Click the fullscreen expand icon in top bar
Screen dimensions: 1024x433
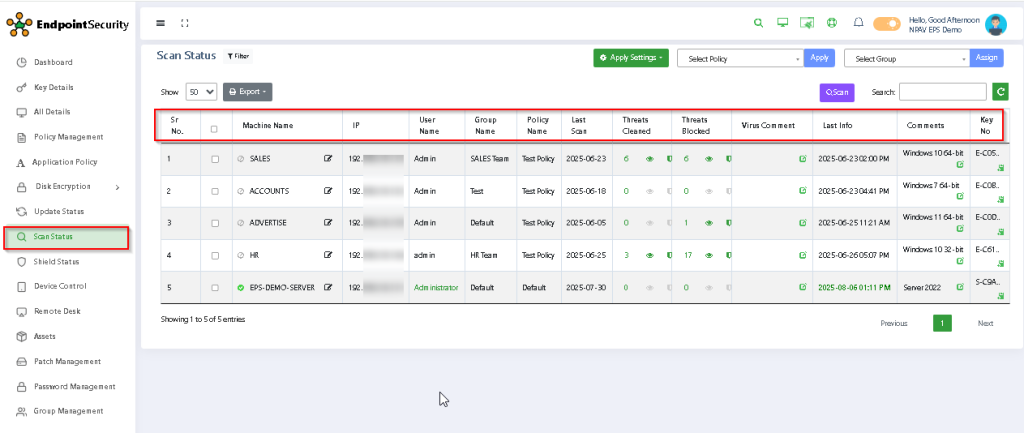pos(183,22)
